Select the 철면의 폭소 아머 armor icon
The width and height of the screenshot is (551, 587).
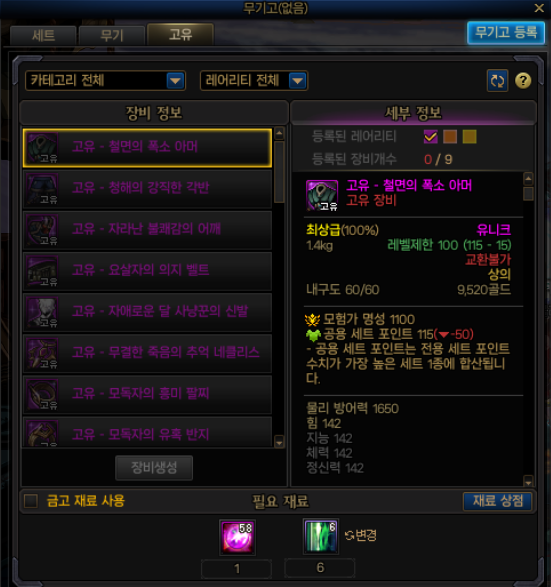(x=43, y=147)
